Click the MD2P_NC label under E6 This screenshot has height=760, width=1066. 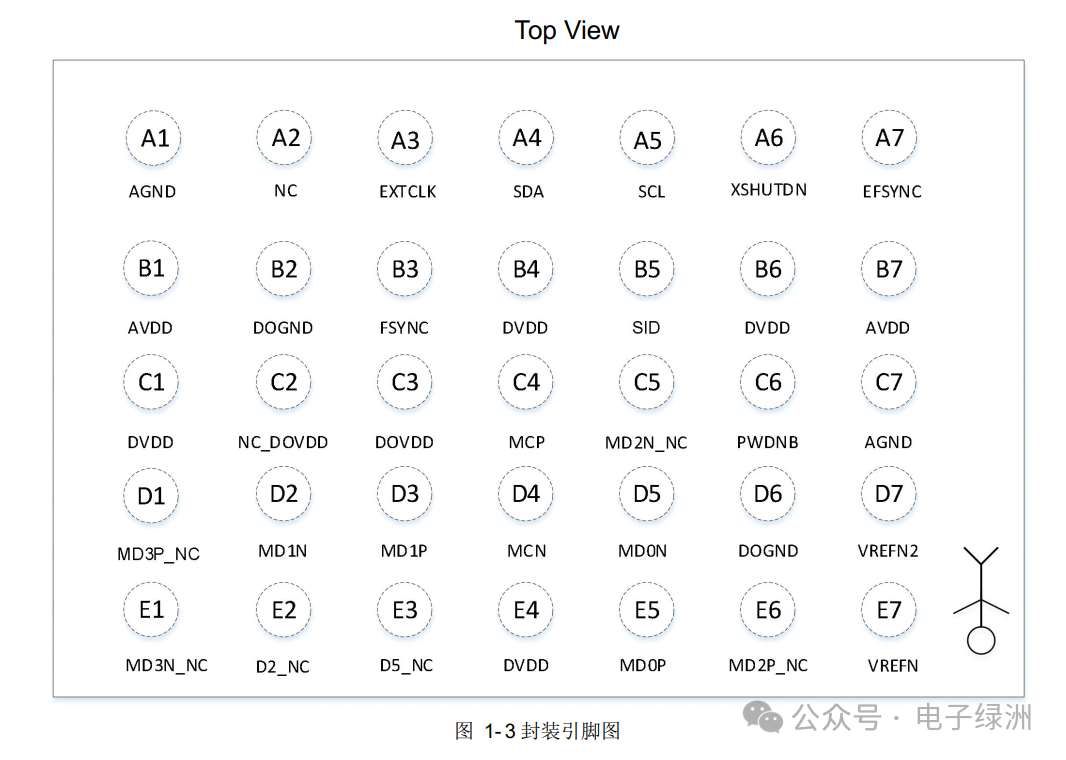coord(768,666)
